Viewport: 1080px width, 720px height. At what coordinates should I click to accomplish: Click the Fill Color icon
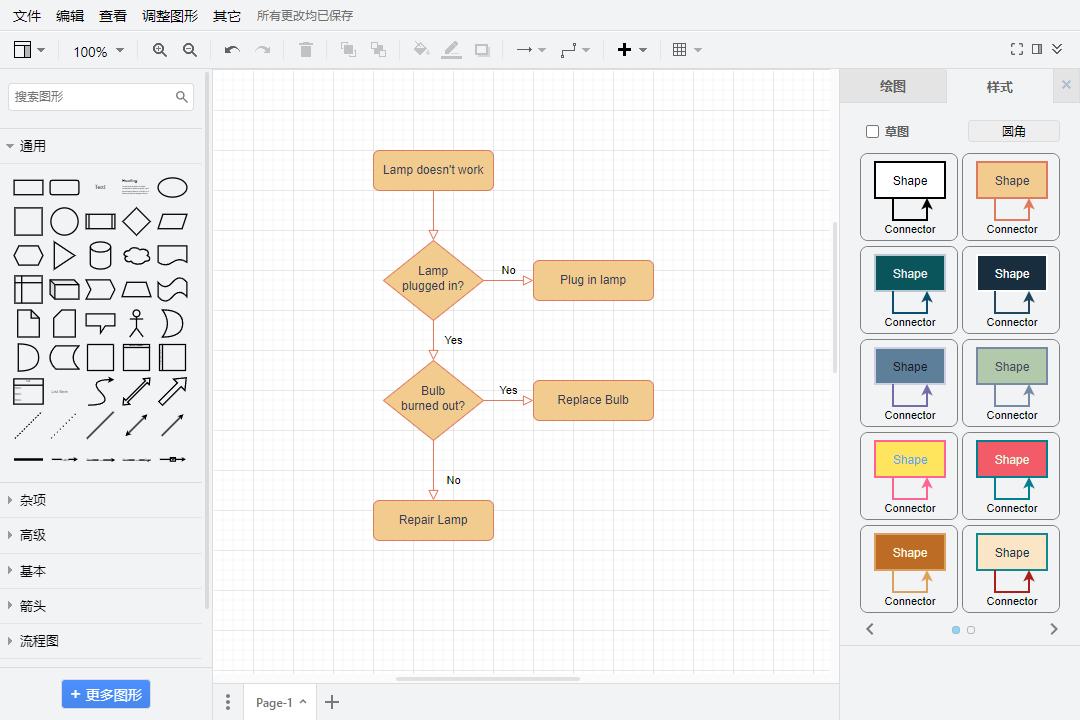click(x=420, y=49)
